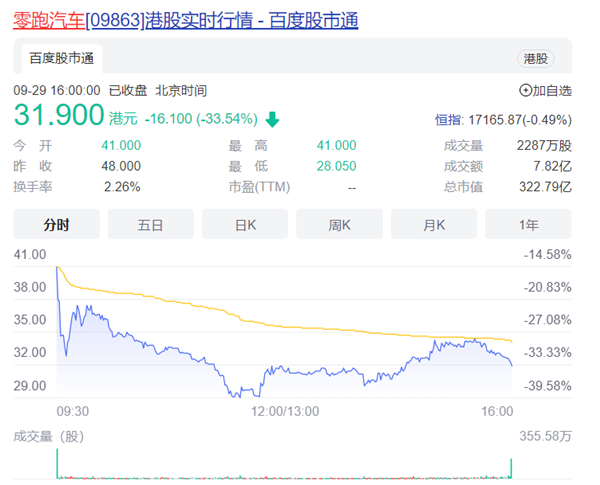Click the 最低 value 28.050
Viewport: 600px width, 485px height.
pyautogui.click(x=336, y=166)
